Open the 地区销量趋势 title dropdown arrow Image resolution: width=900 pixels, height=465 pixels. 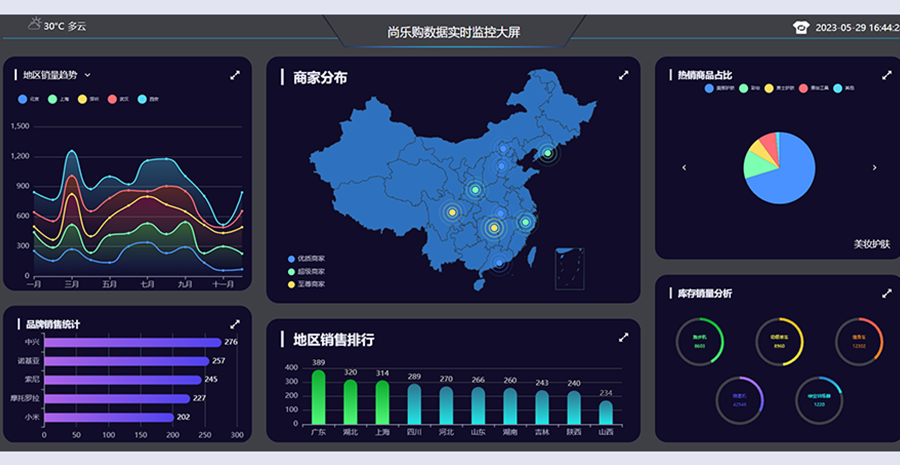(x=87, y=75)
